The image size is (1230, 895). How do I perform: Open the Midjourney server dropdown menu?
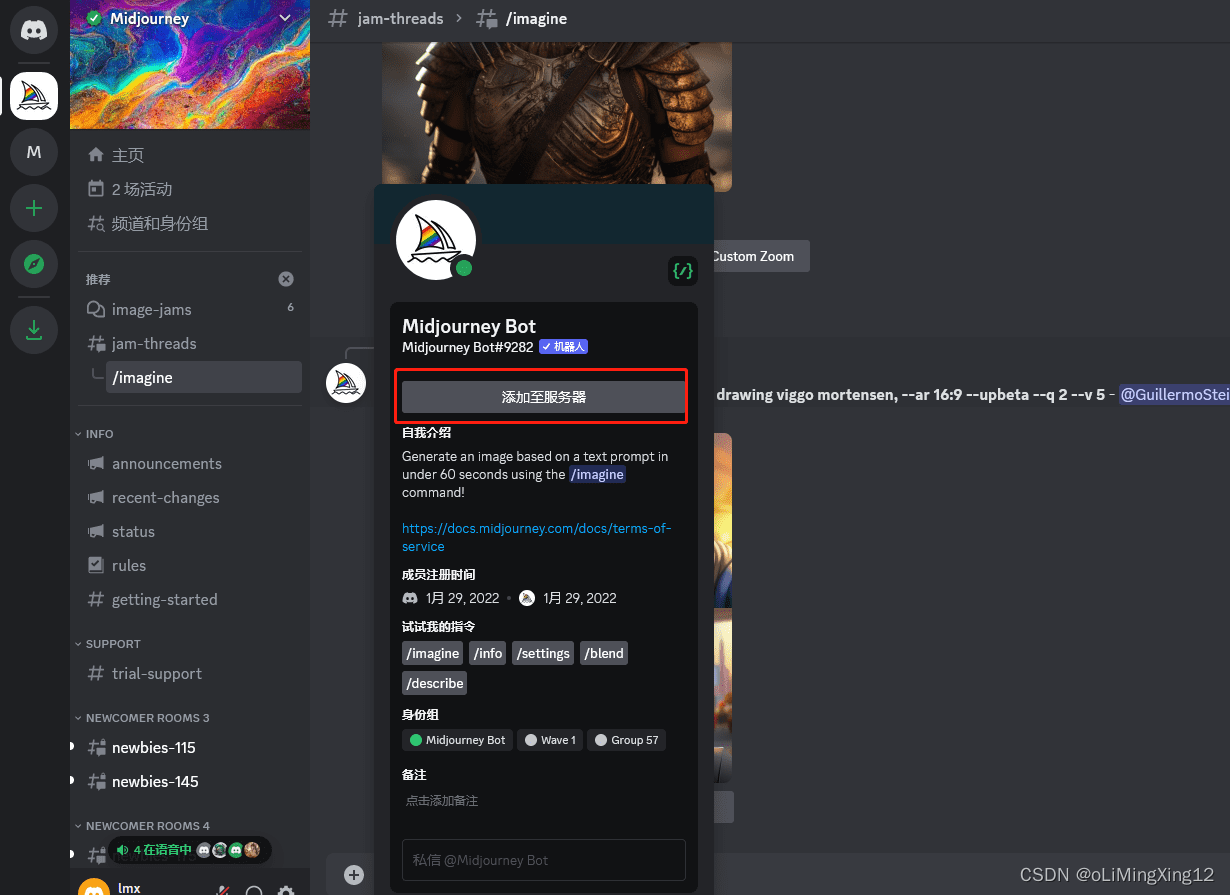point(285,18)
